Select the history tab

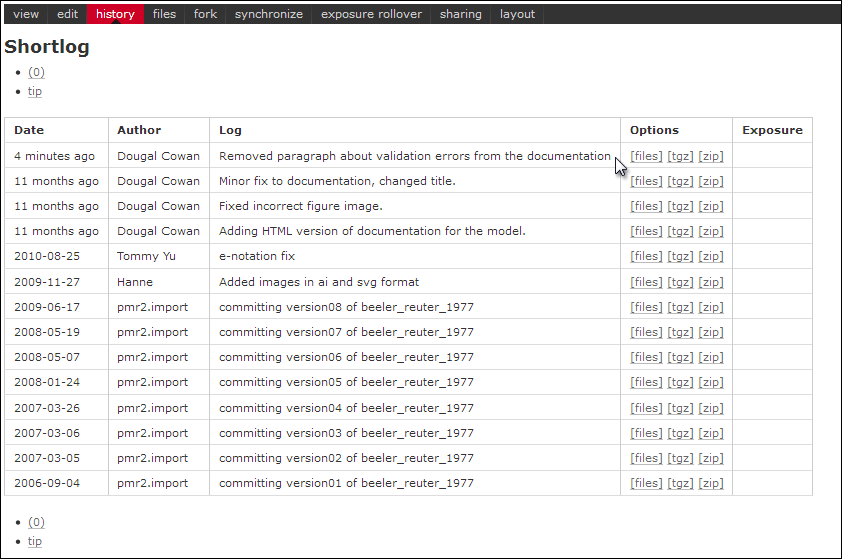click(x=115, y=14)
